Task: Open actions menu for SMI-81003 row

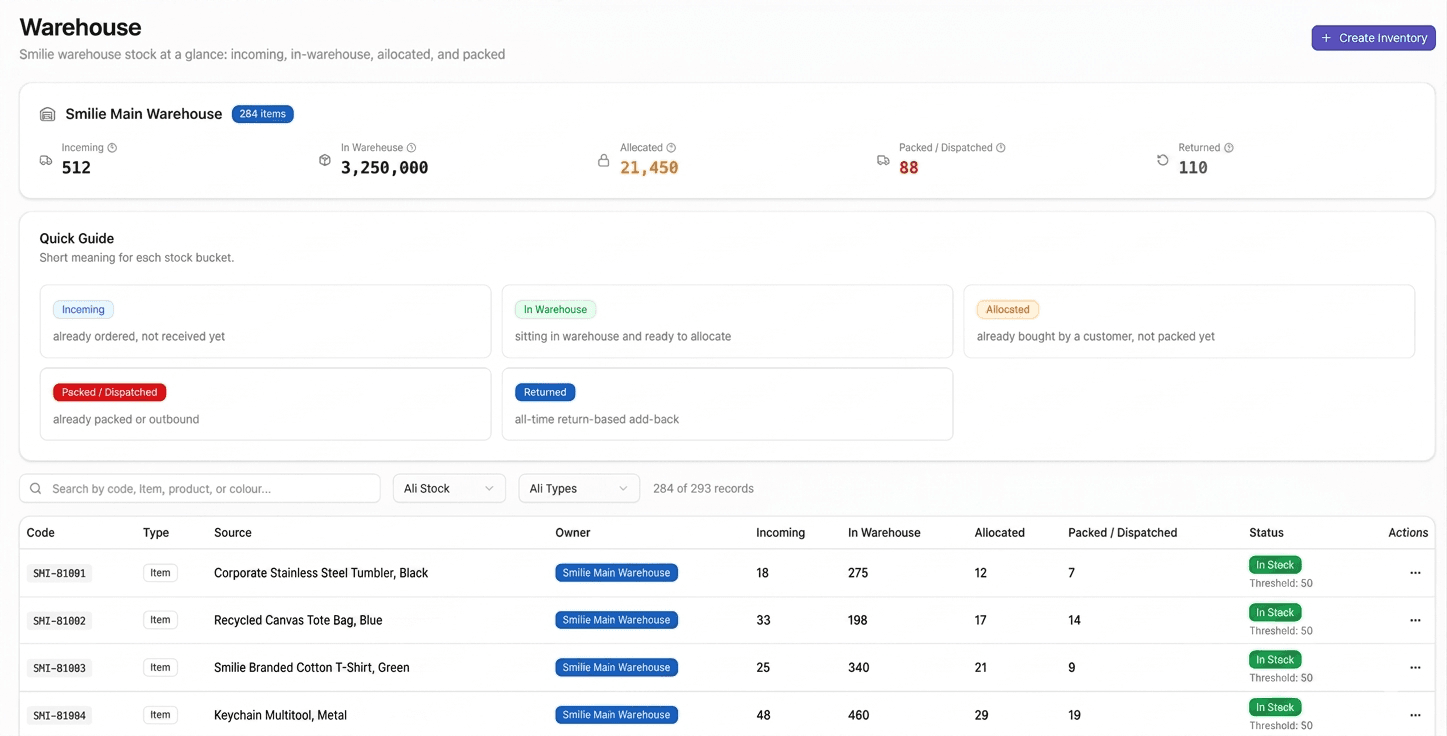Action: point(1415,667)
